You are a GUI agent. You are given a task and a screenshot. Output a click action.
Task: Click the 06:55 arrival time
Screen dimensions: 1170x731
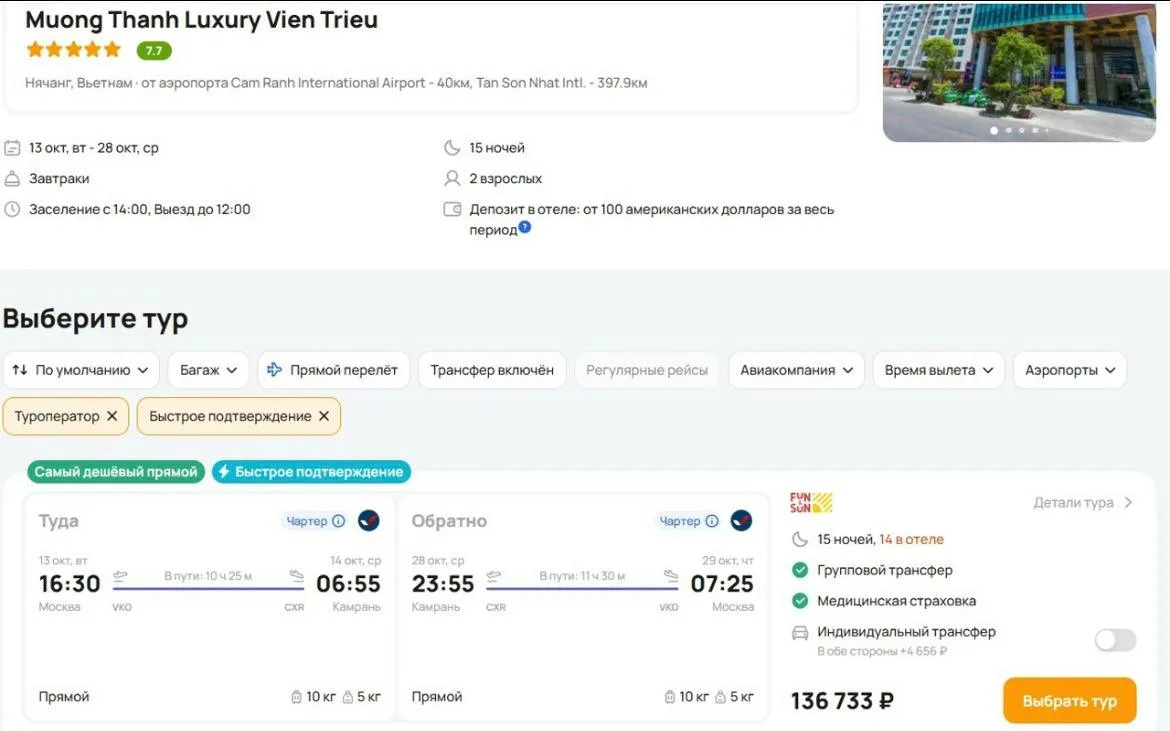(348, 584)
